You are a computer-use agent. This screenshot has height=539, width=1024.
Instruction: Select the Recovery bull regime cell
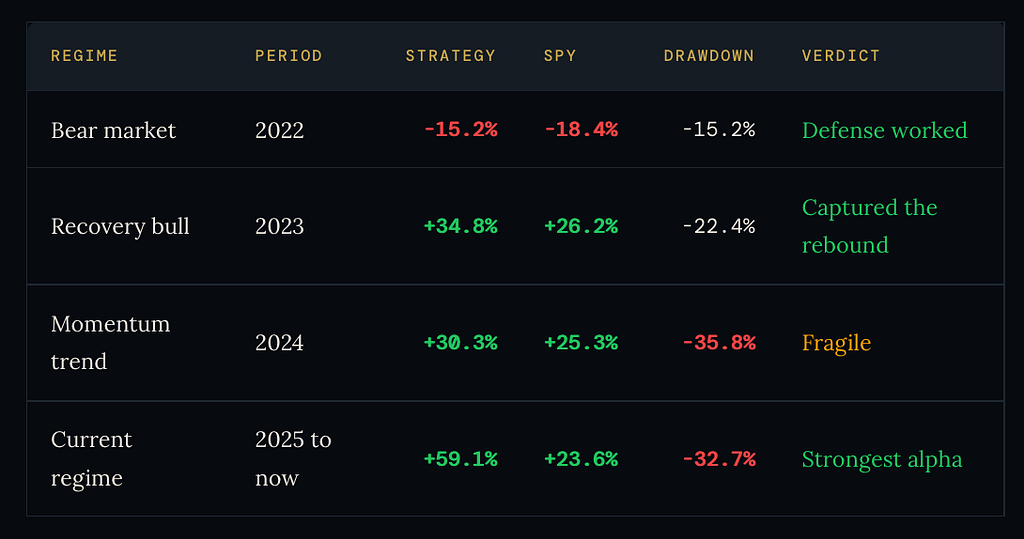[120, 227]
